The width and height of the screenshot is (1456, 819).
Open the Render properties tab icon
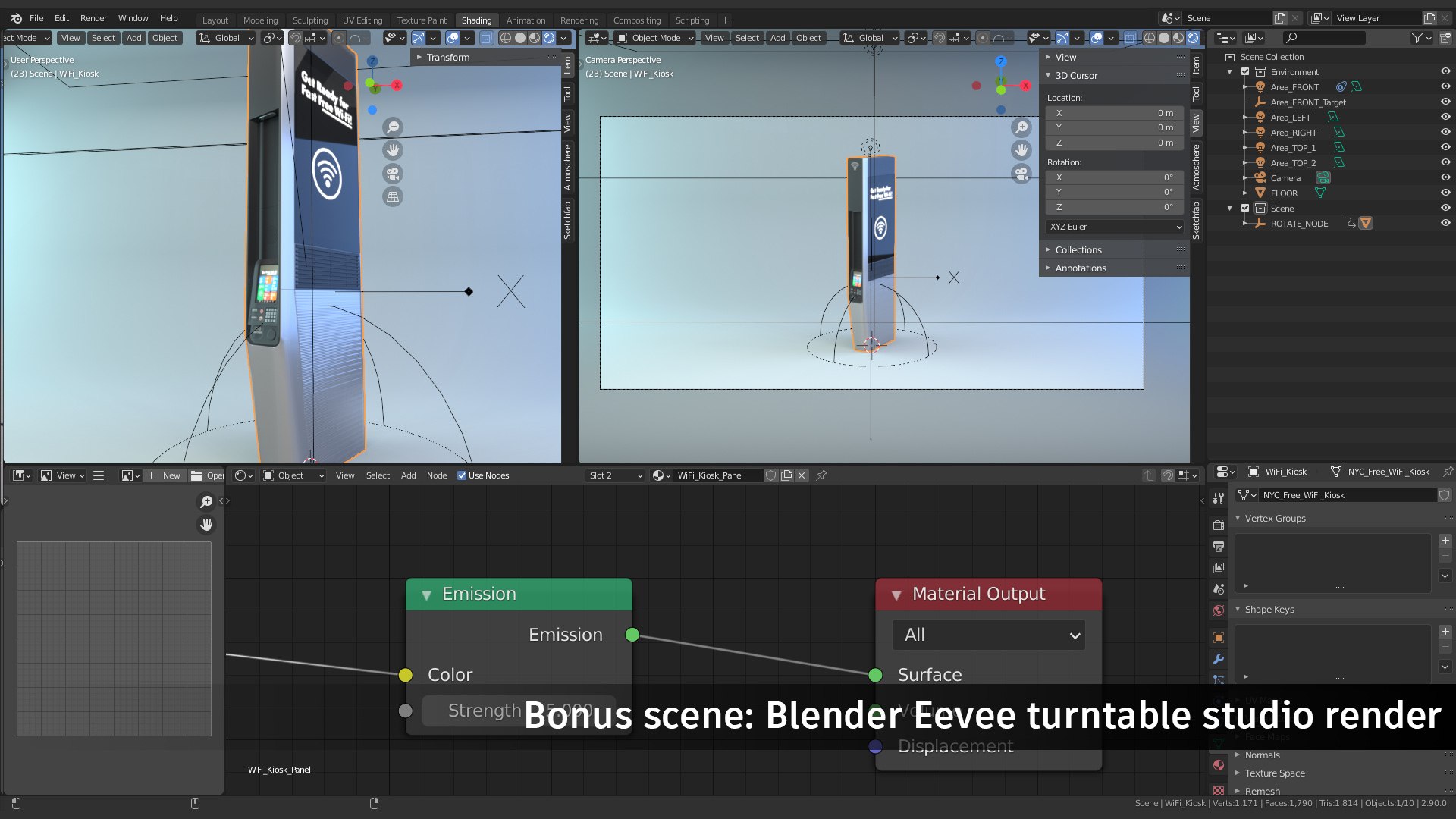tap(1219, 525)
